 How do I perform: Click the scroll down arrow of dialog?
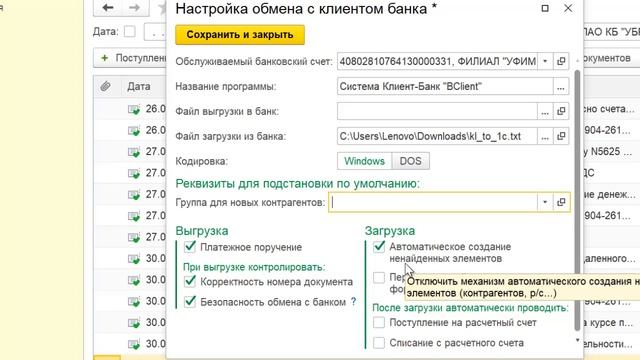point(577,340)
